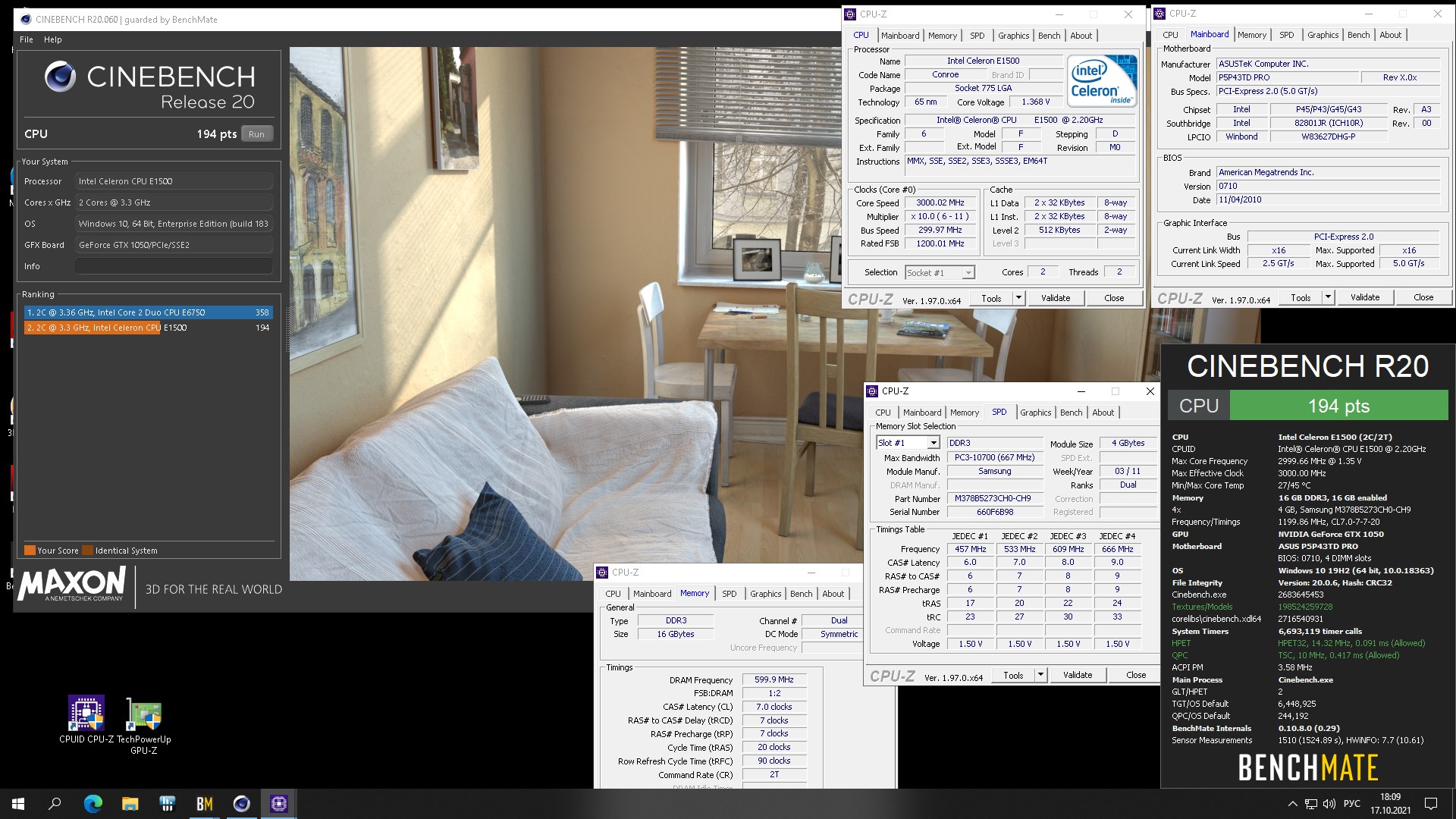The height and width of the screenshot is (819, 1456).
Task: Select ranking entry Celeron E1500 194
Action: point(148,328)
